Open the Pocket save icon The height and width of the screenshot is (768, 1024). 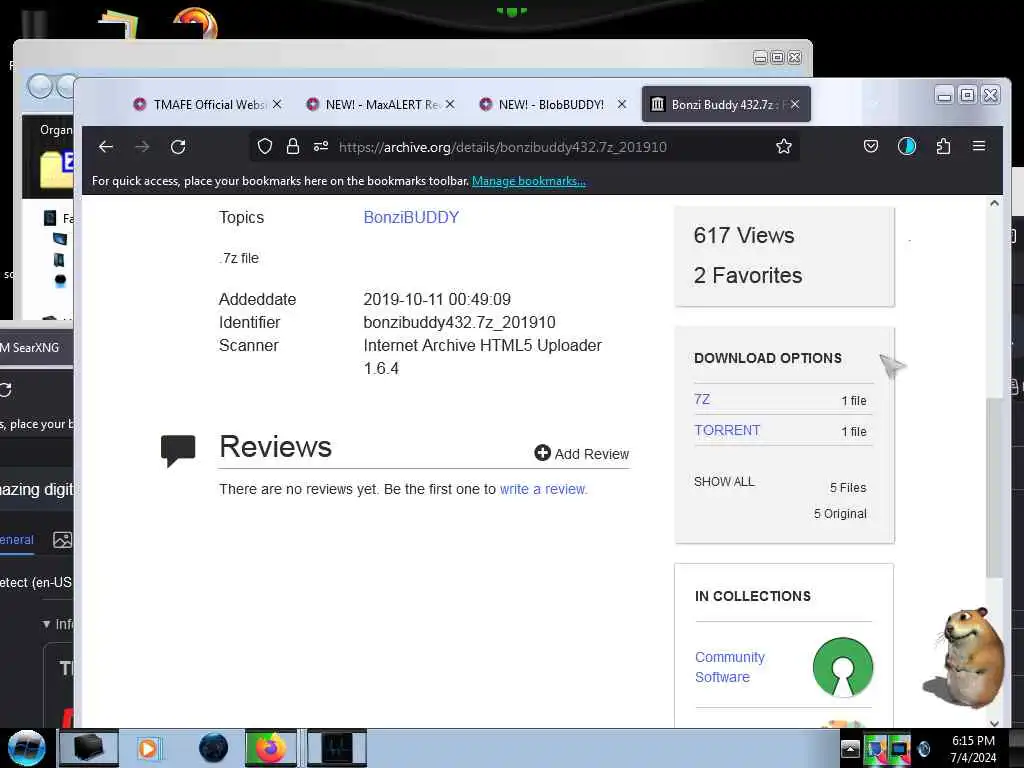click(871, 146)
